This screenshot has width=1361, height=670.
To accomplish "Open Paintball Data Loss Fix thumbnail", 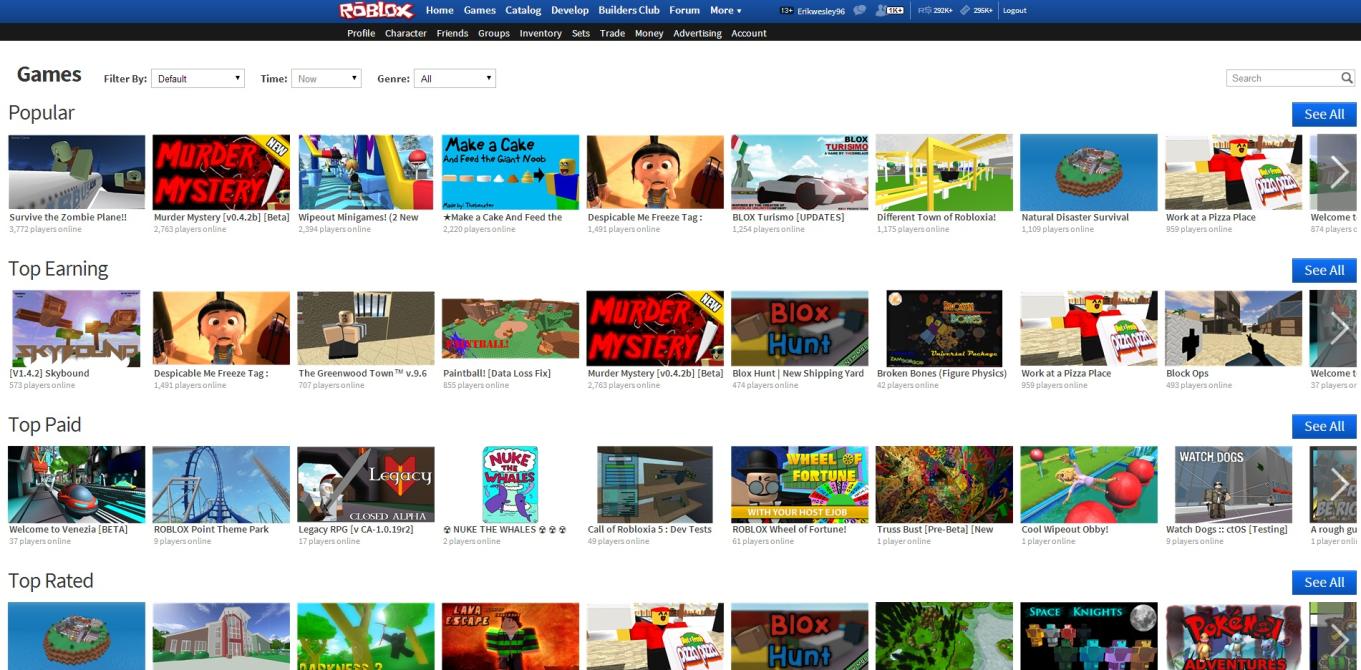I will coord(510,328).
